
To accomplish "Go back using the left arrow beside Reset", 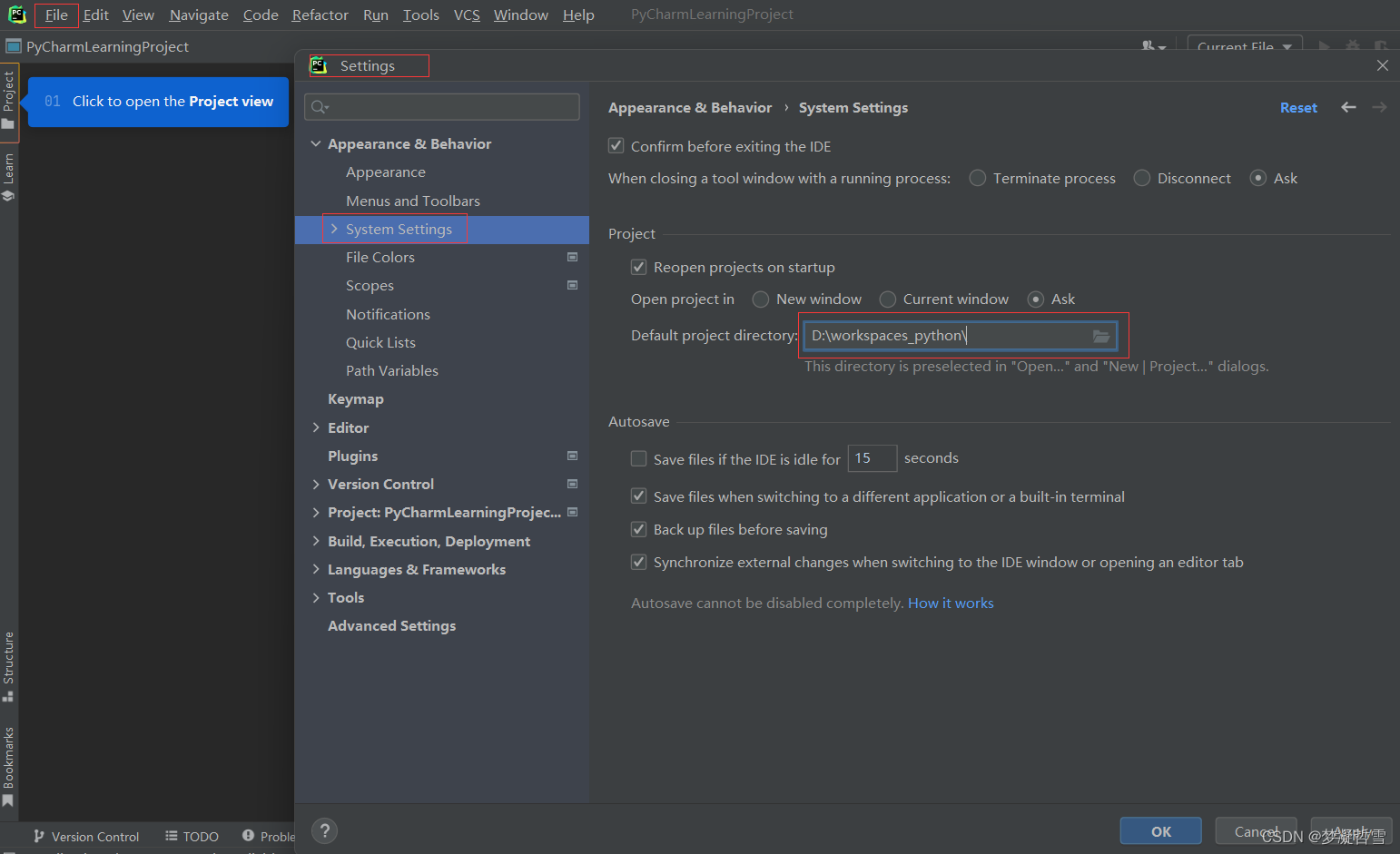I will point(1348,107).
